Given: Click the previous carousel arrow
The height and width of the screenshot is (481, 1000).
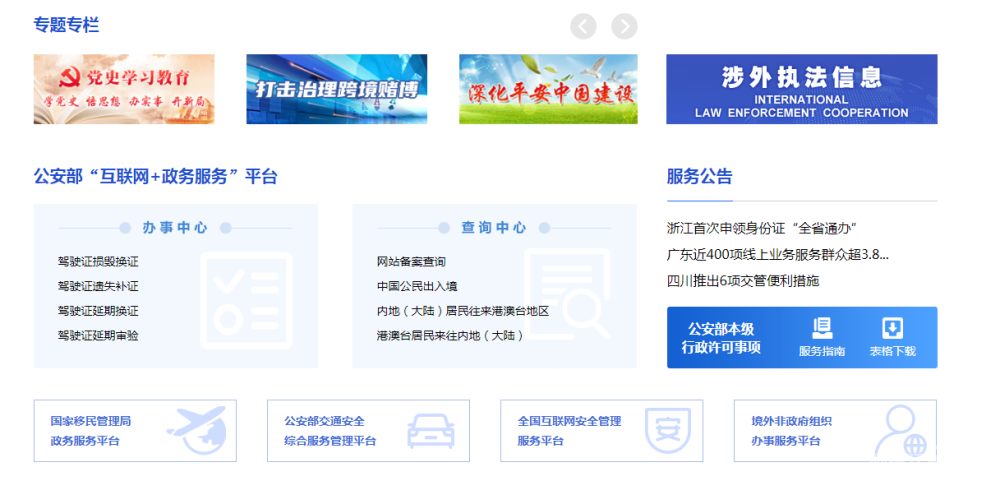Looking at the screenshot, I should [x=583, y=26].
